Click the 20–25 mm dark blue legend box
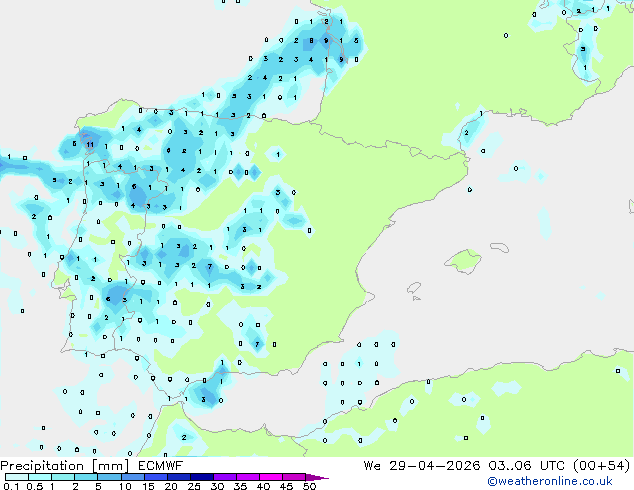This screenshot has height=490, width=634. [179, 477]
